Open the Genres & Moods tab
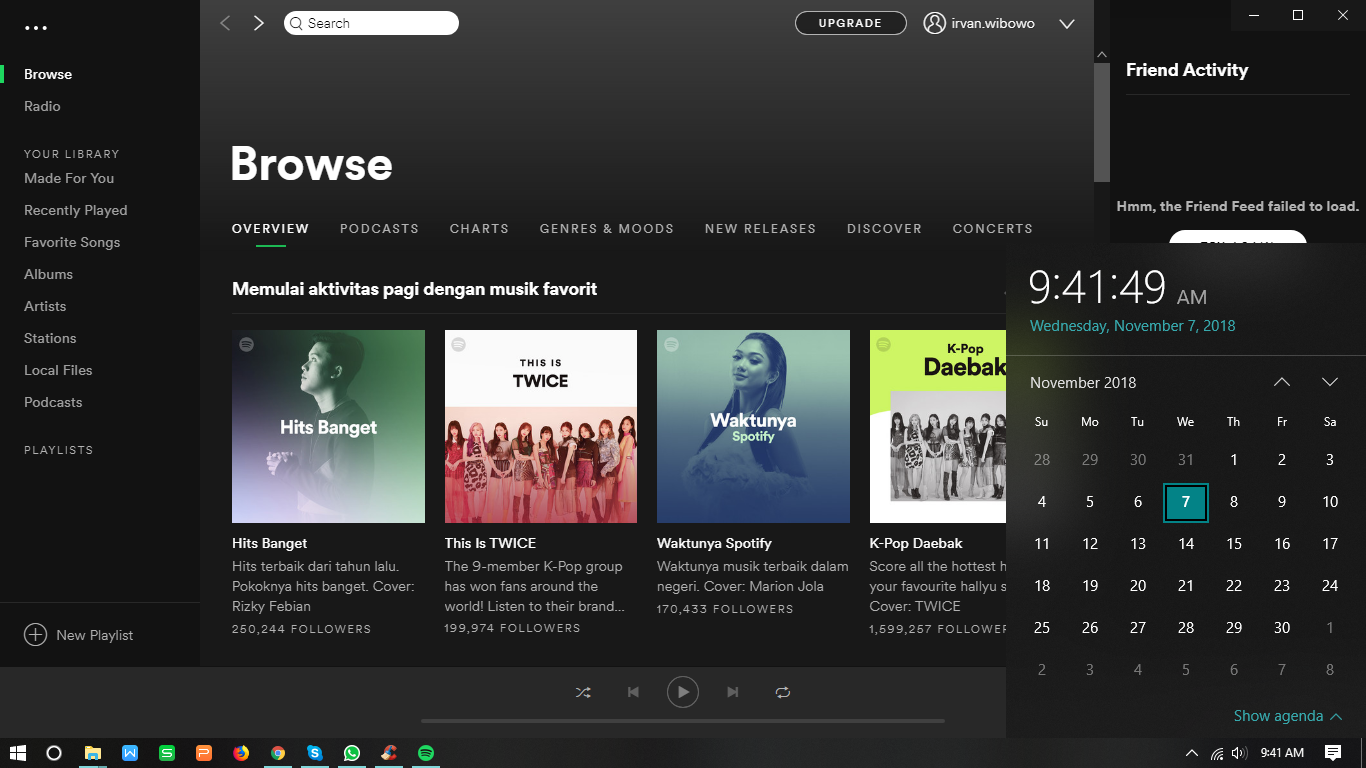This screenshot has width=1366, height=768. tap(606, 229)
